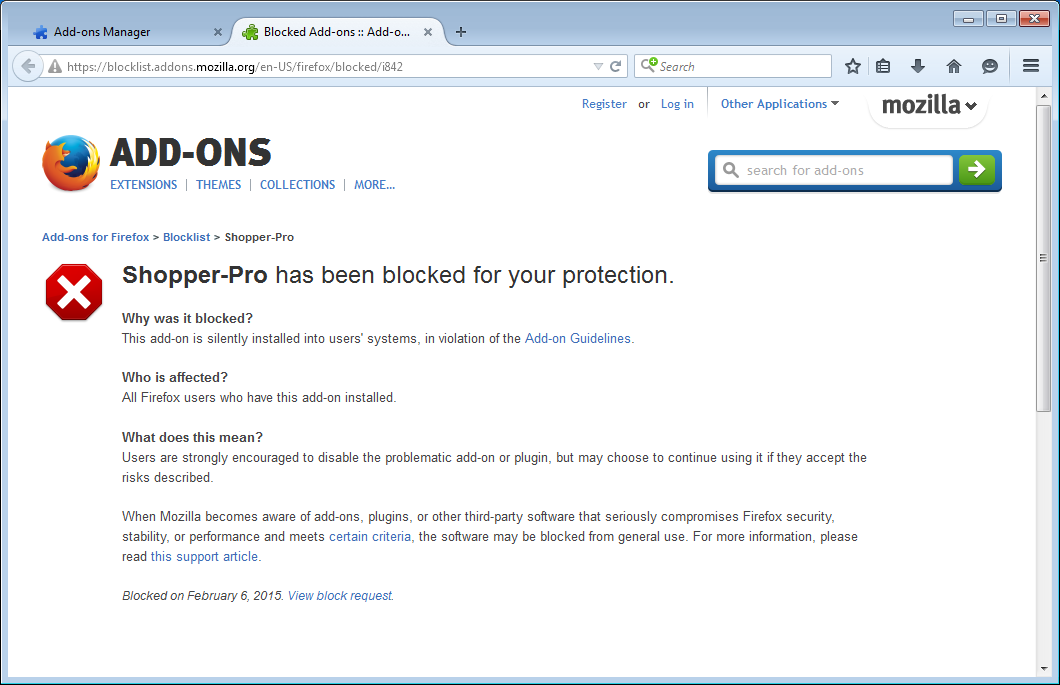Viewport: 1060px width, 685px height.
Task: Click the bookmark star icon
Action: coord(853,66)
